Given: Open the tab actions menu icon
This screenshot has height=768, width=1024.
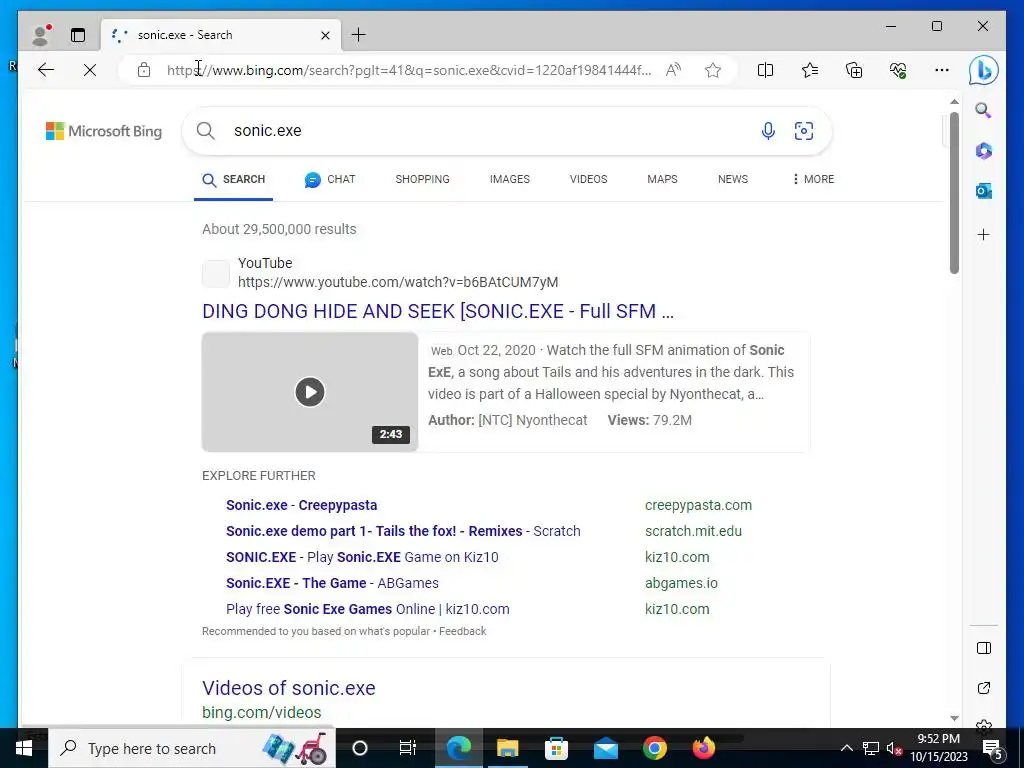Looking at the screenshot, I should point(78,35).
